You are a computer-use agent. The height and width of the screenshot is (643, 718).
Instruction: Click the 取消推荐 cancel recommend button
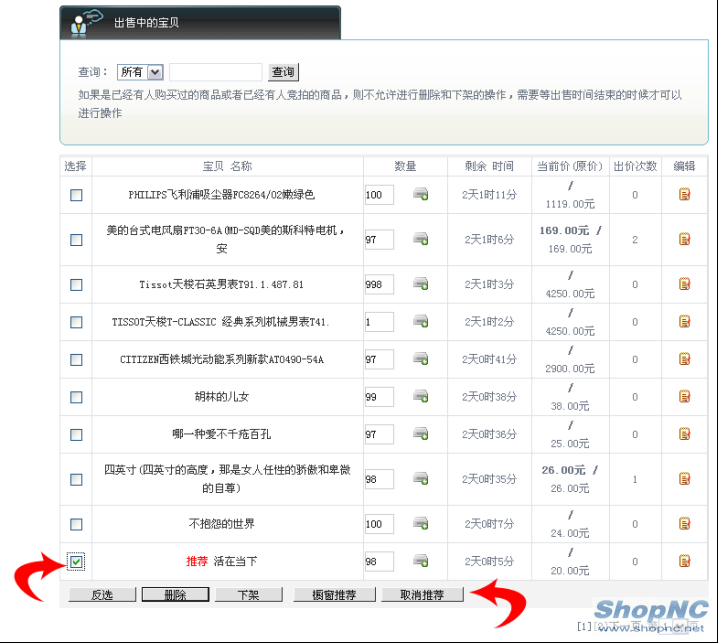coord(422,595)
